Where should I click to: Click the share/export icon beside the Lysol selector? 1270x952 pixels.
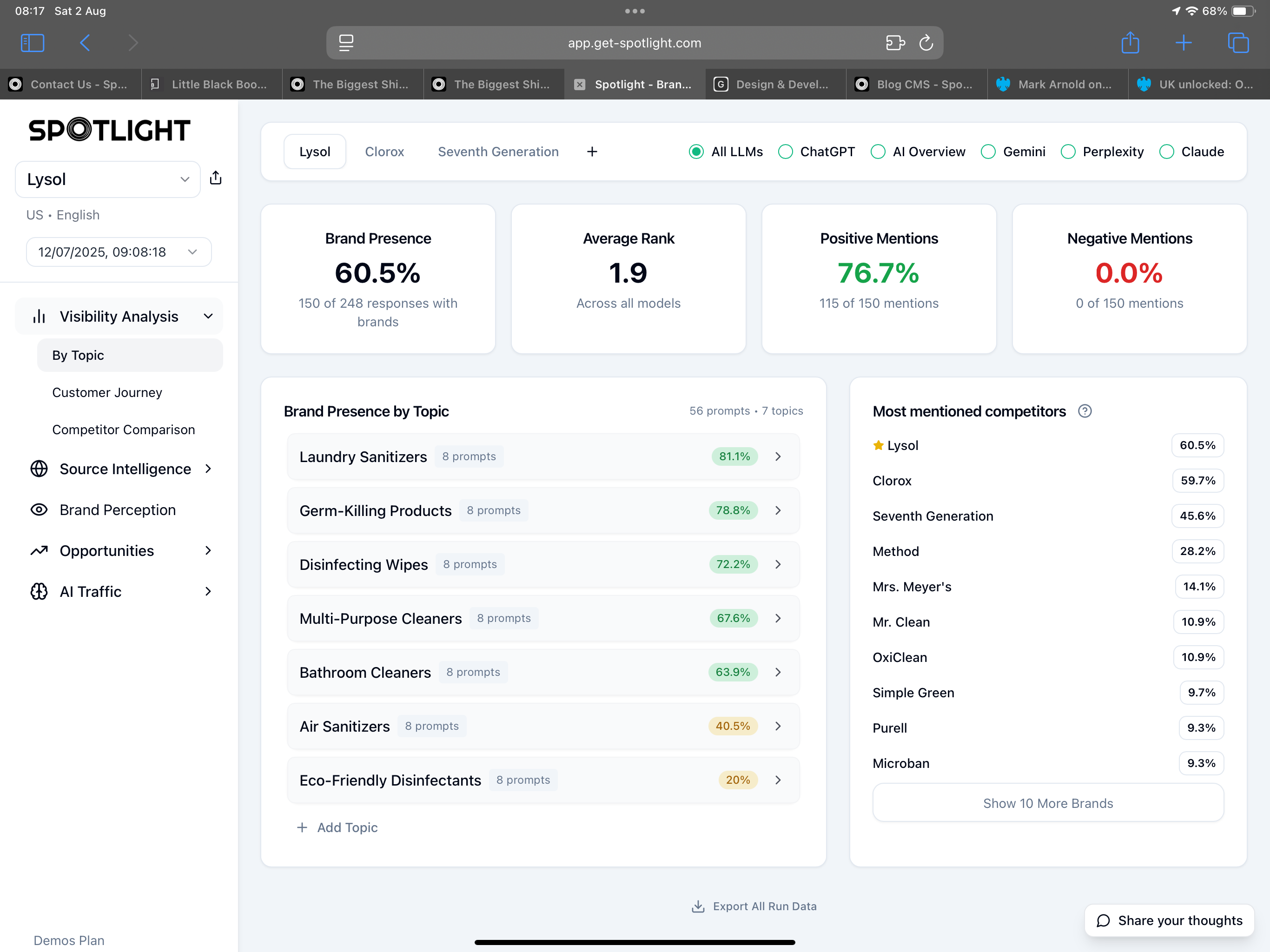[216, 178]
